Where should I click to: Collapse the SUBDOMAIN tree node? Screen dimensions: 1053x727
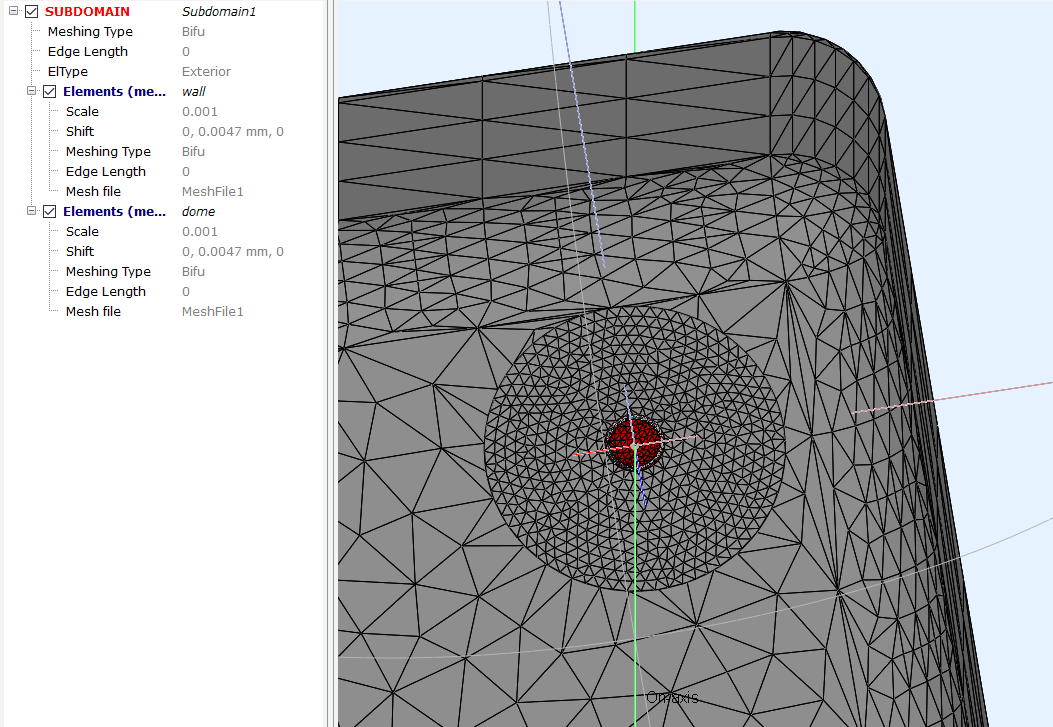[13, 11]
